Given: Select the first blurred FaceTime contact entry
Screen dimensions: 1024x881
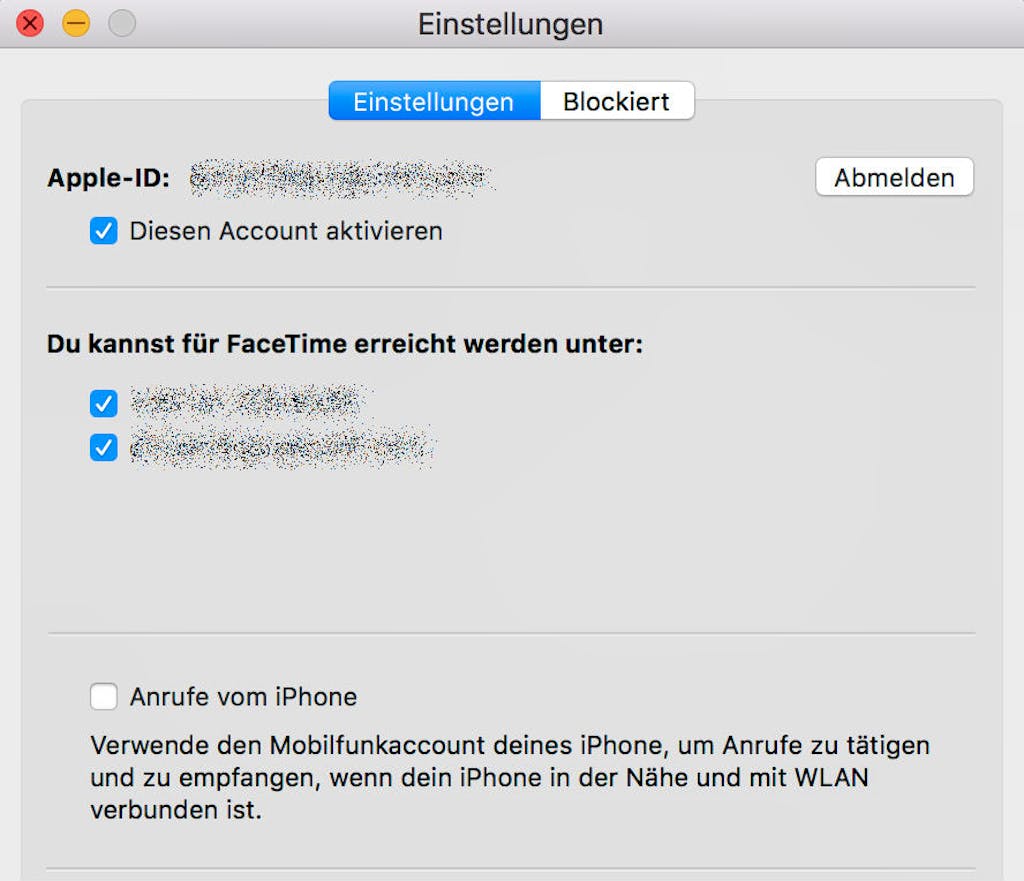Looking at the screenshot, I should coord(248,402).
